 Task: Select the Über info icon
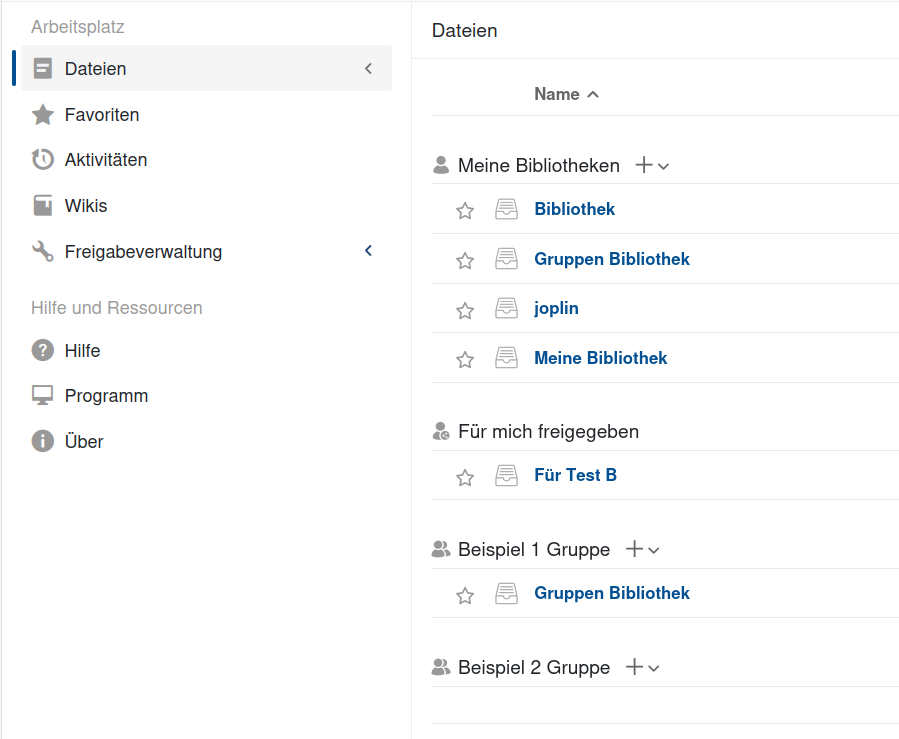(40, 441)
